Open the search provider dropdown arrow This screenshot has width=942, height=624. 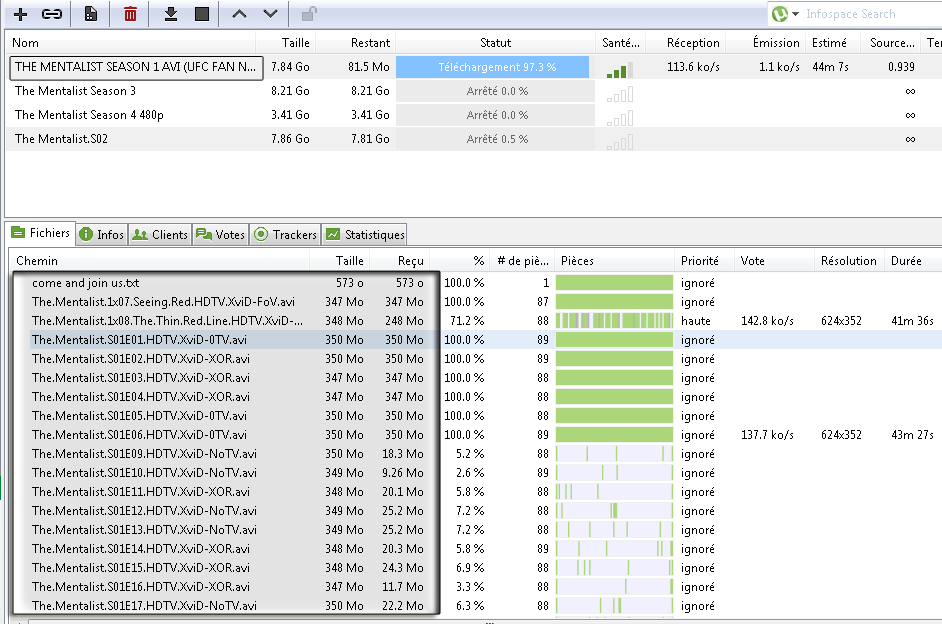(x=795, y=14)
